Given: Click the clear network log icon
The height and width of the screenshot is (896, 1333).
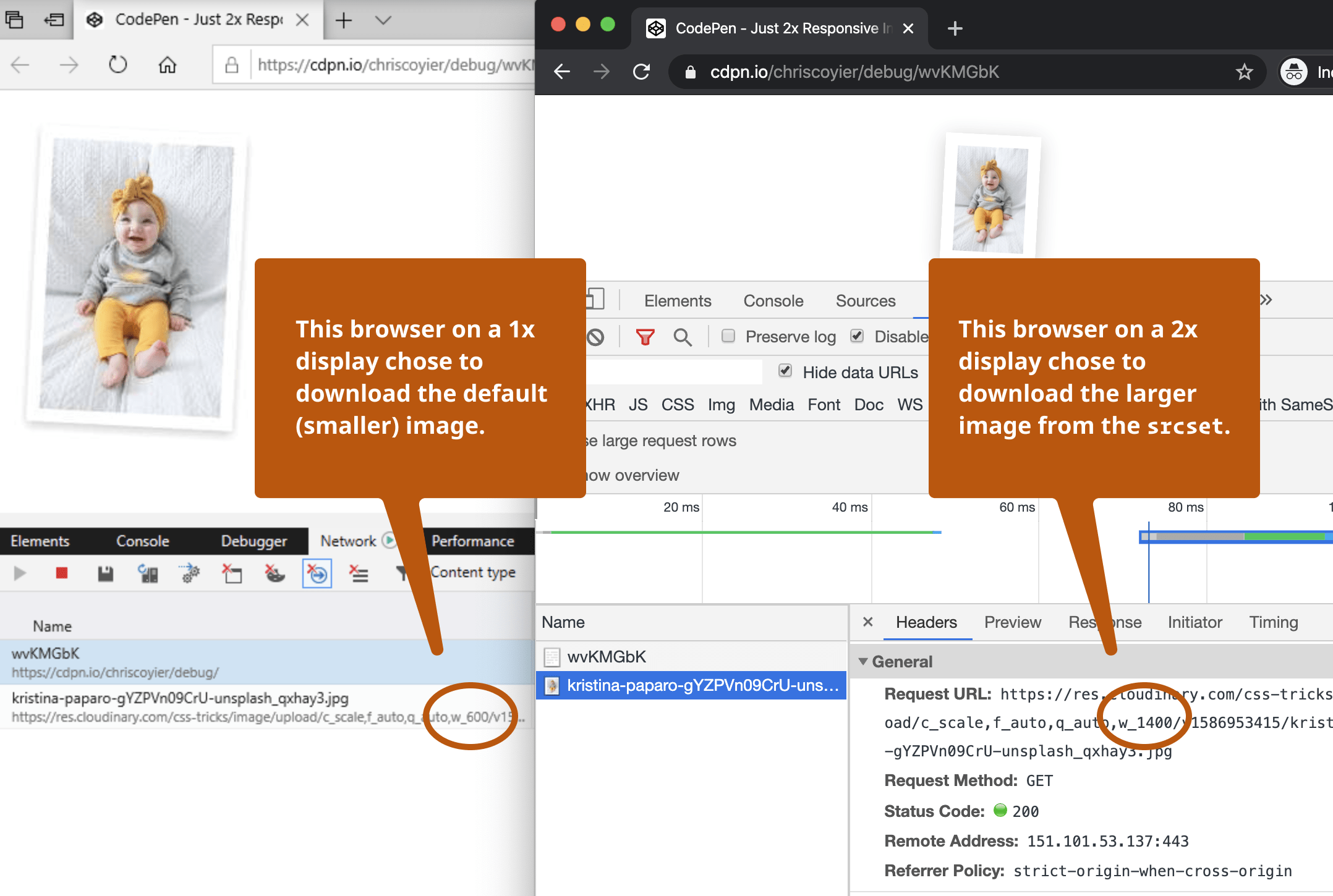Looking at the screenshot, I should click(595, 337).
